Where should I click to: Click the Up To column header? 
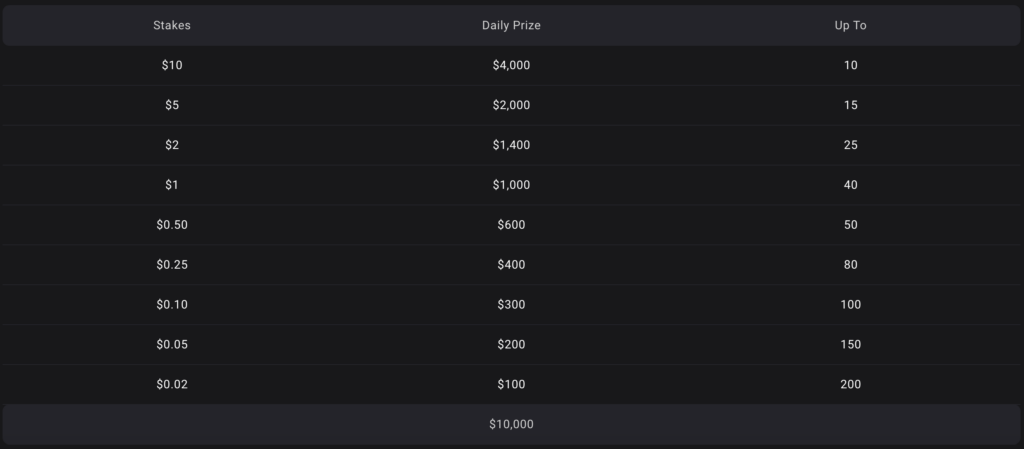pyautogui.click(x=850, y=25)
